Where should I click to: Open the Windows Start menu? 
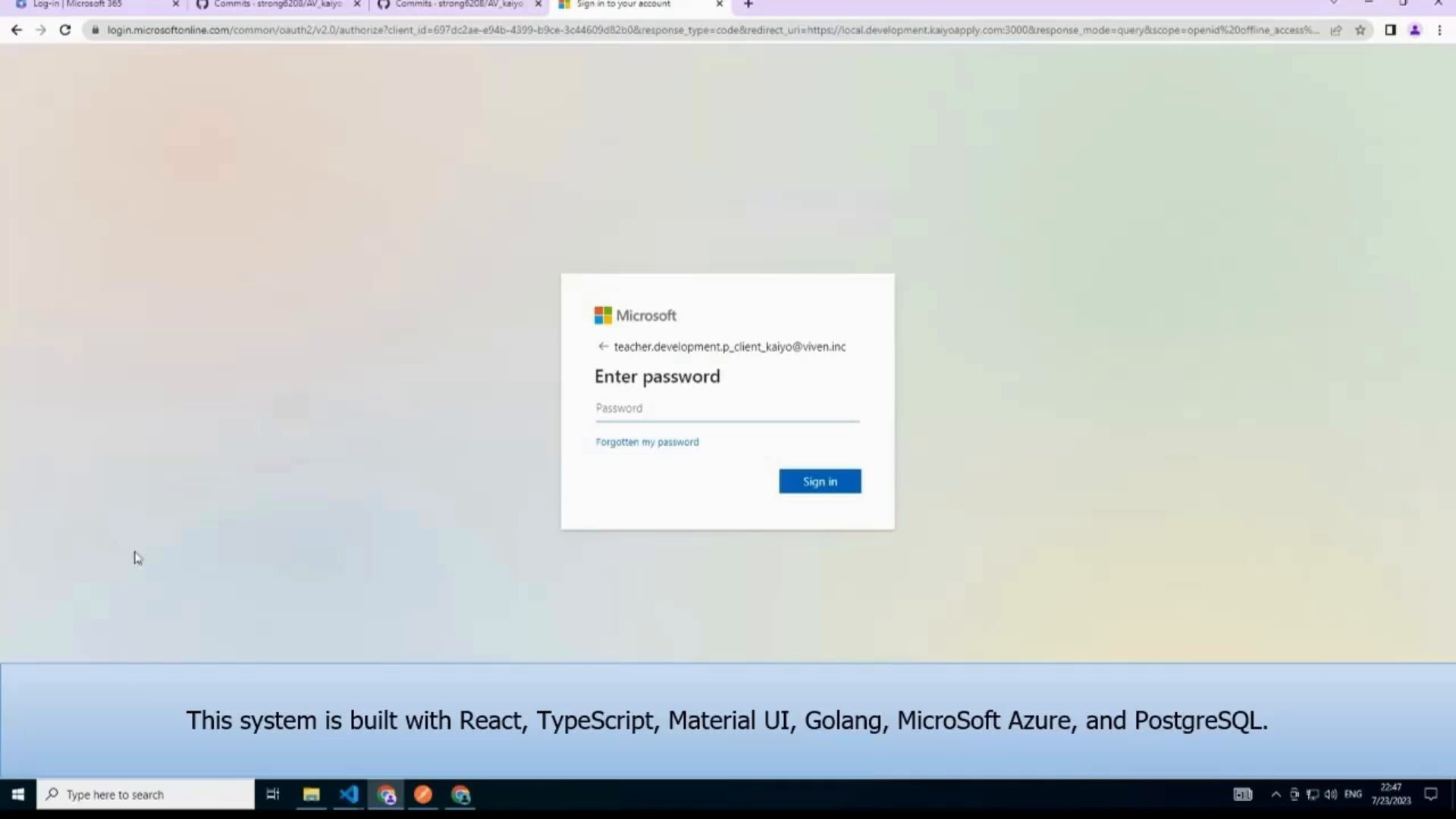coord(18,795)
